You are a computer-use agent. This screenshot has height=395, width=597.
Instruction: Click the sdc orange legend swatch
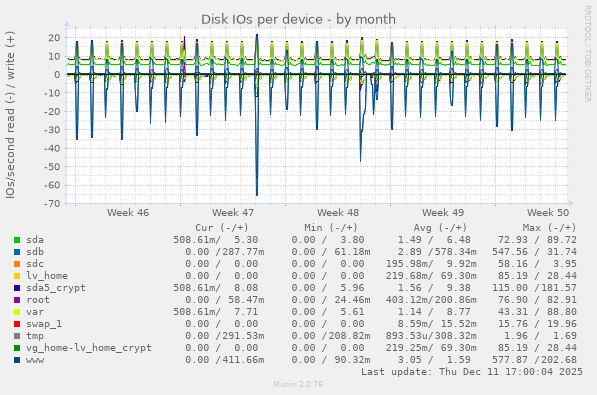[x=17, y=264]
